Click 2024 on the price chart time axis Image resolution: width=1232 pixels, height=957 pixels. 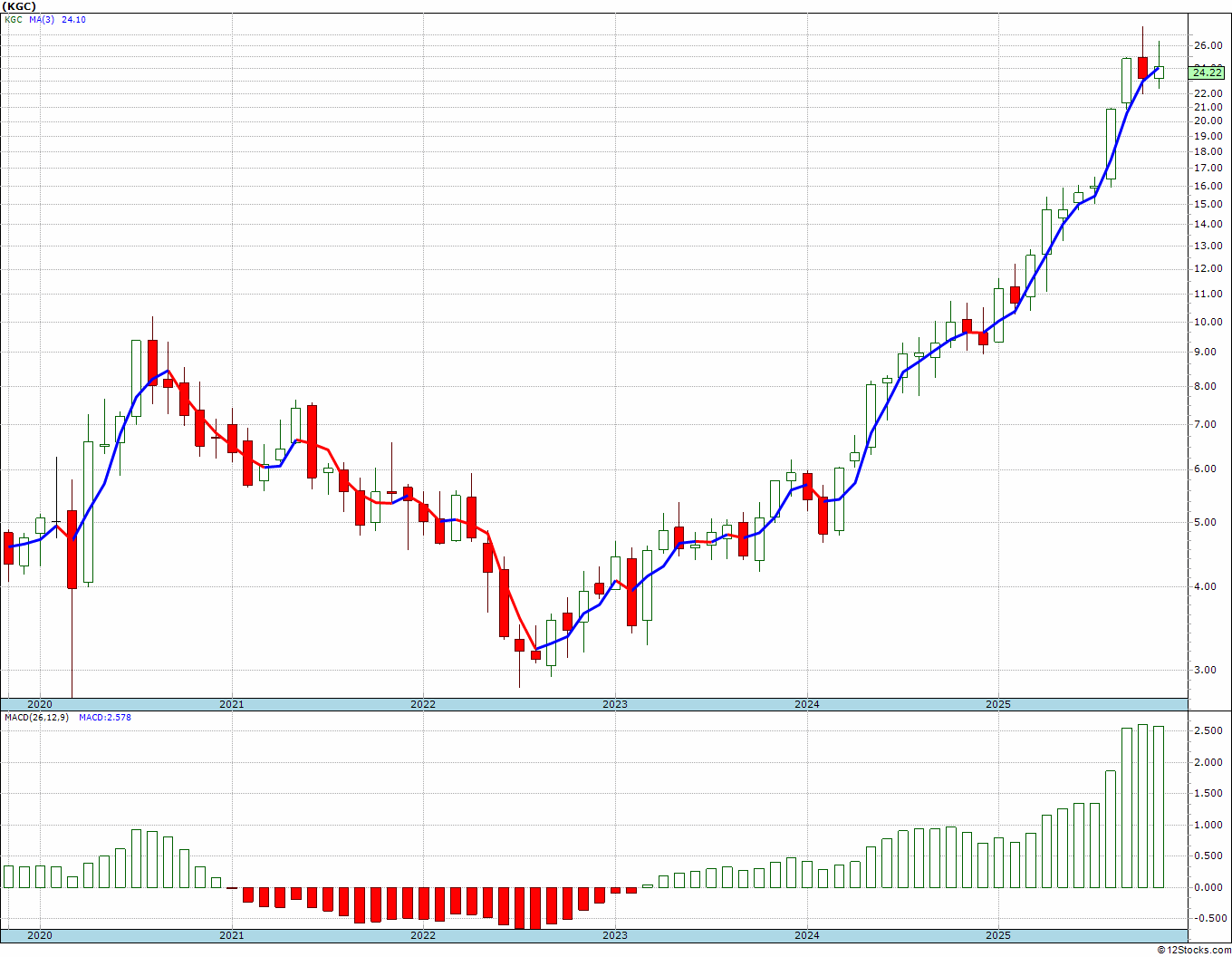click(807, 704)
